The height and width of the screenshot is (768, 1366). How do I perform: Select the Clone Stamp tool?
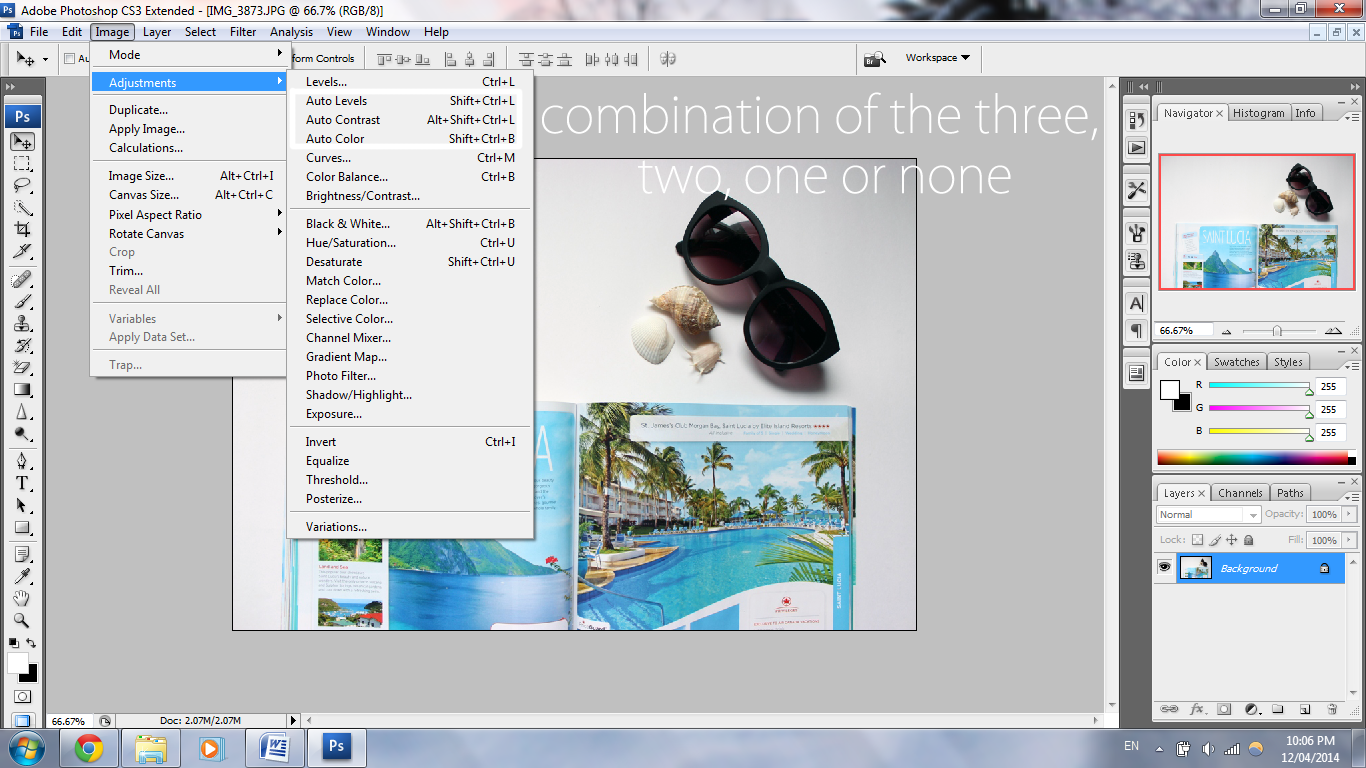[22, 324]
